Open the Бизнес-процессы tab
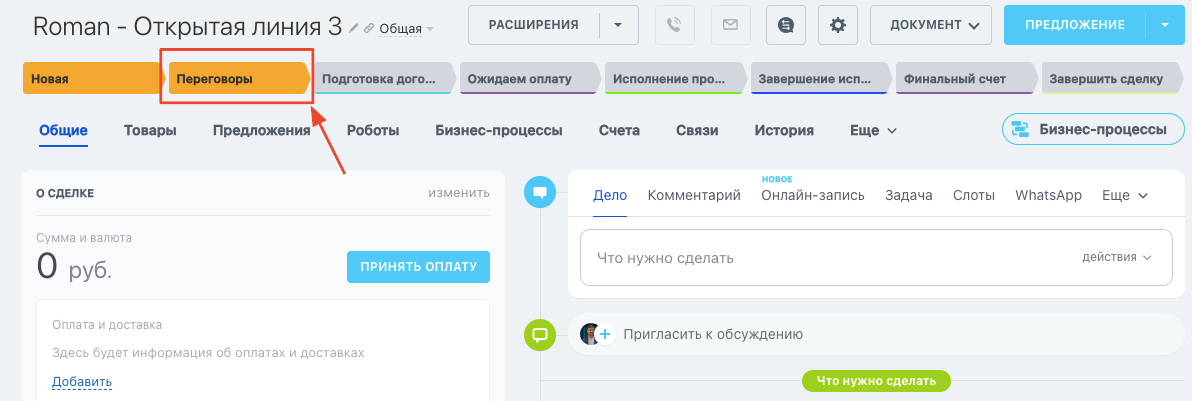Viewport: 1192px width, 401px height. point(499,130)
